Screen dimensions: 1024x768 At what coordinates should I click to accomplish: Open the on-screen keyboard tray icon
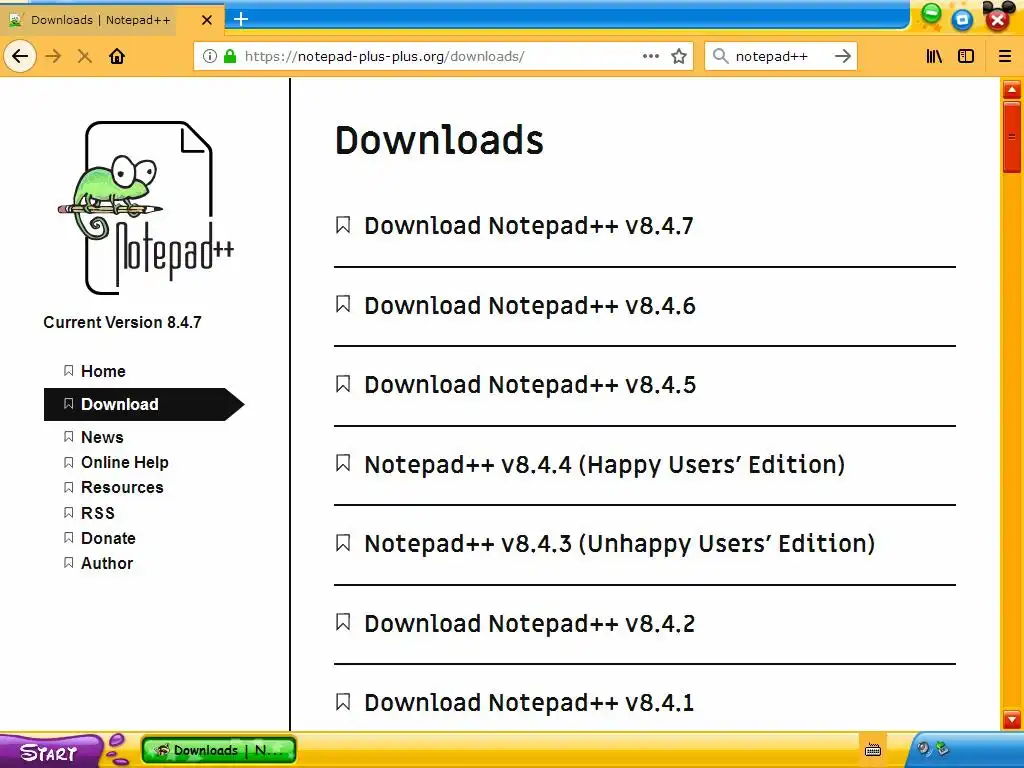872,750
